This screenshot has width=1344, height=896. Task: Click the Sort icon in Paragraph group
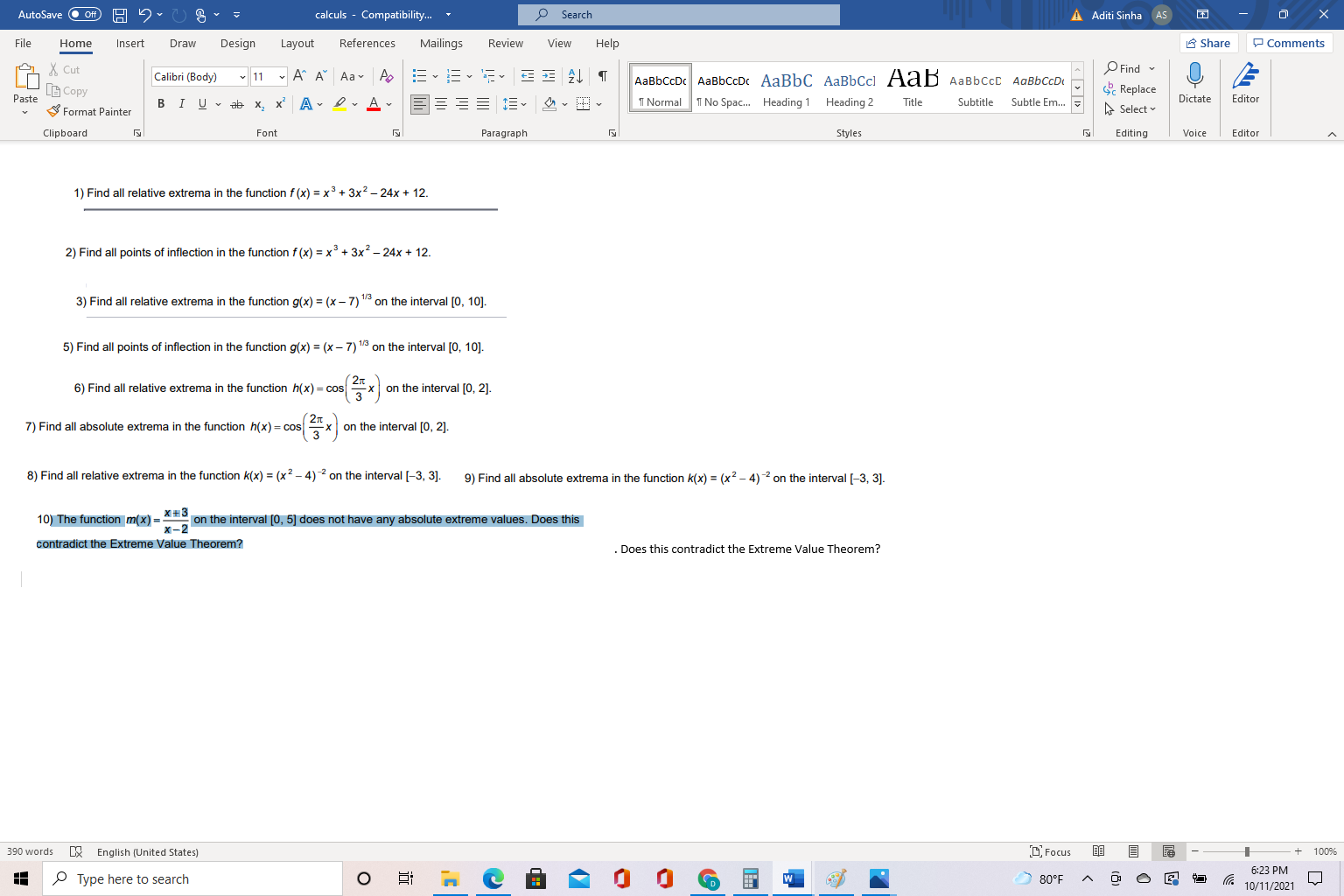click(574, 76)
